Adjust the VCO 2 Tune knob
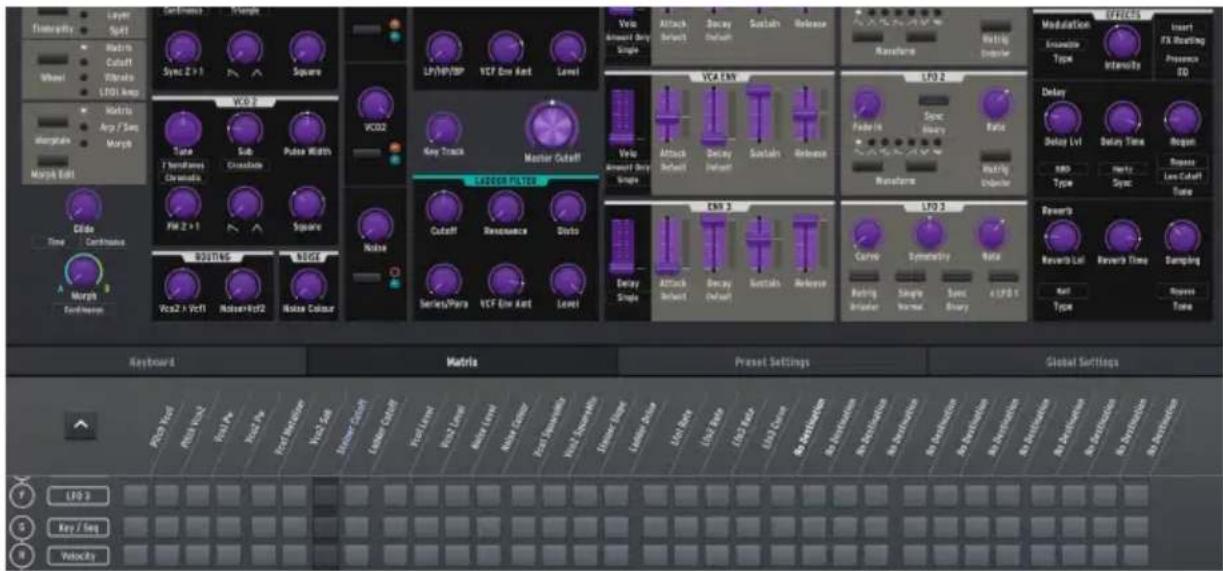Viewport: 1223px width, 571px height. (x=182, y=128)
